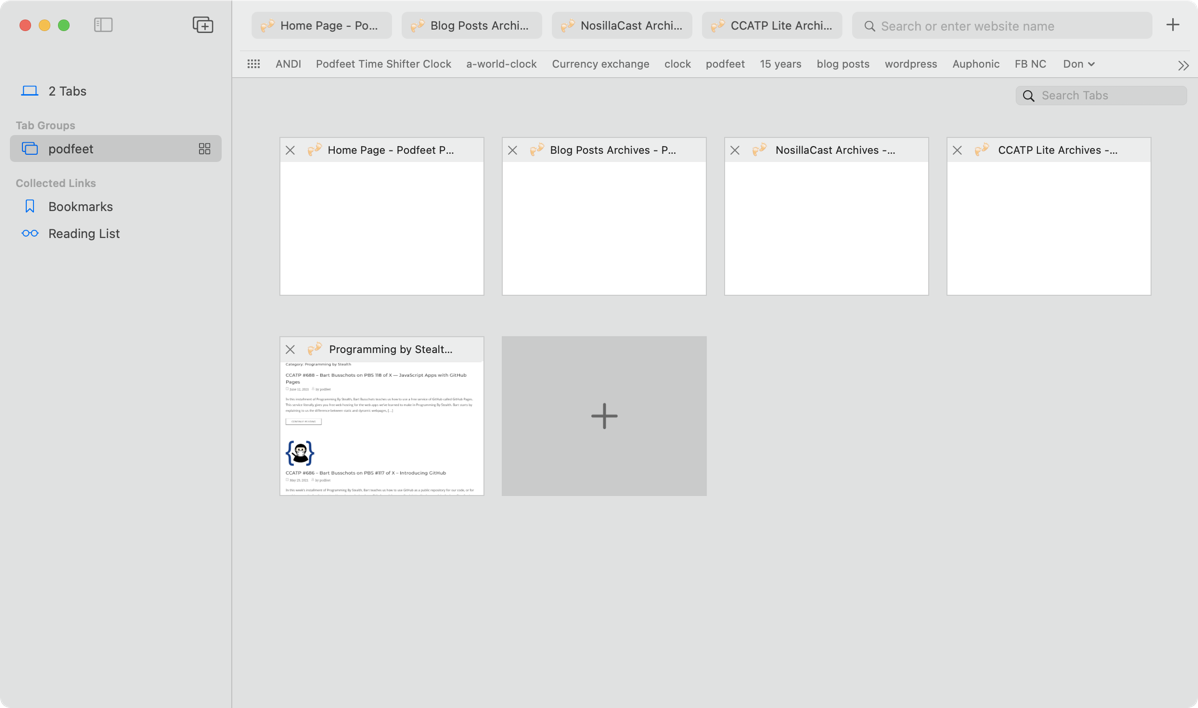Open the bookmarks grid icon in favorites bar
1198x708 pixels.
[x=254, y=64]
